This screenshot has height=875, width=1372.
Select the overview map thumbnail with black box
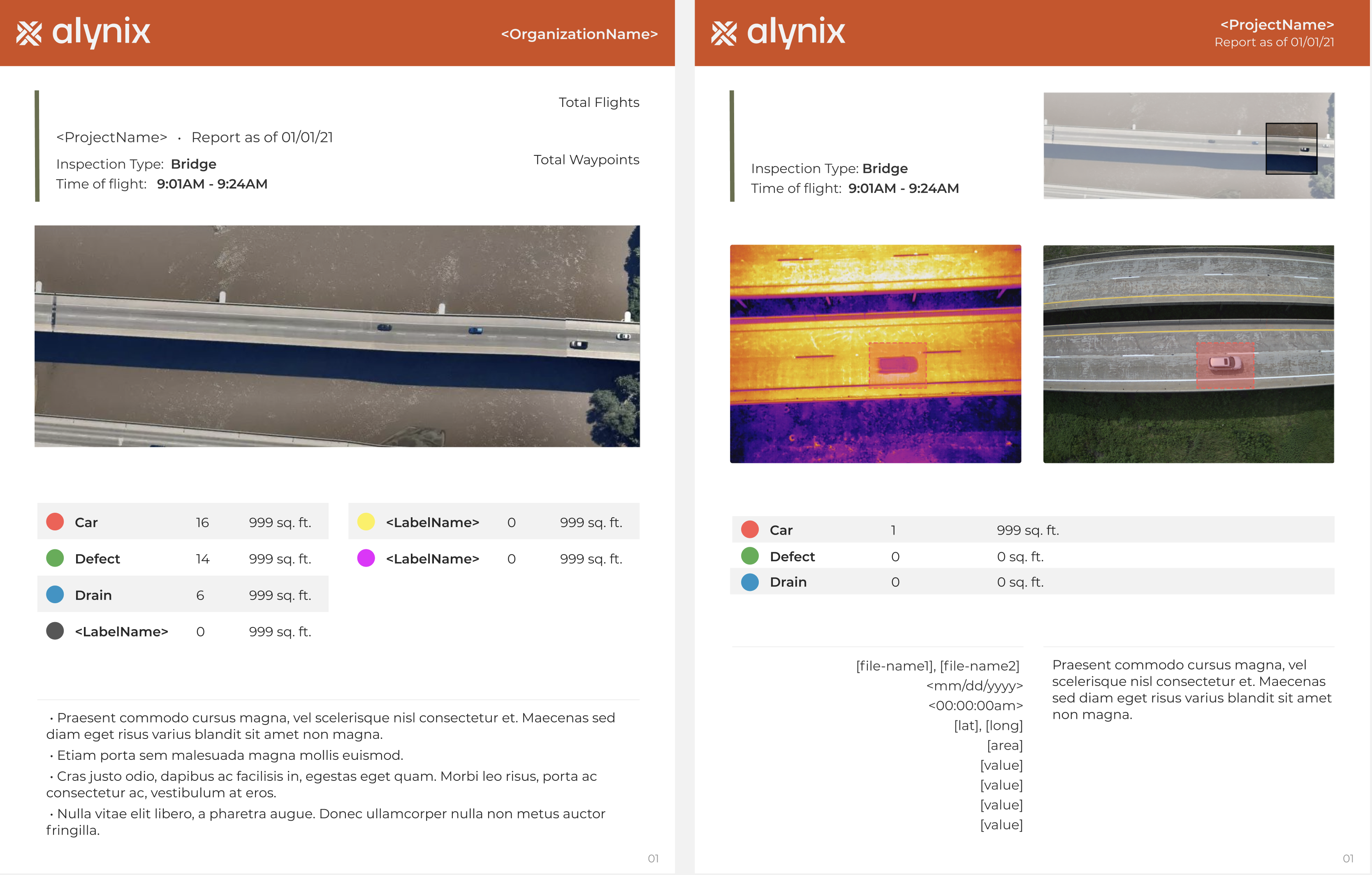pos(1189,146)
